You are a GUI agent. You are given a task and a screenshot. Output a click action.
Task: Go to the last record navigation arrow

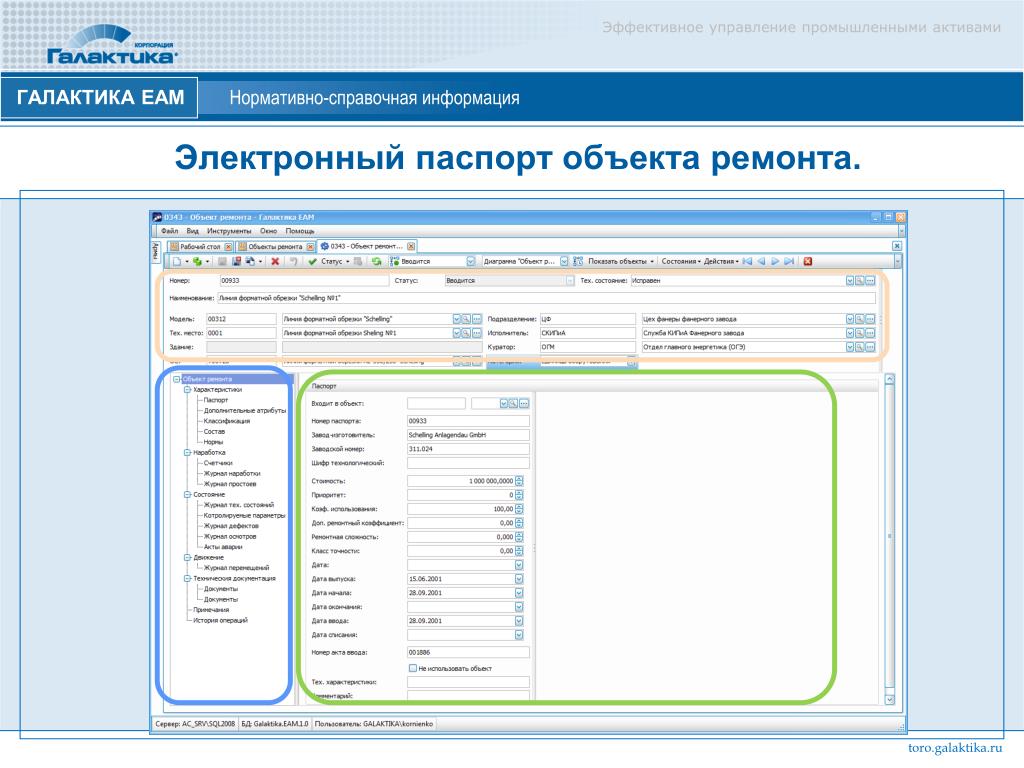click(x=789, y=261)
